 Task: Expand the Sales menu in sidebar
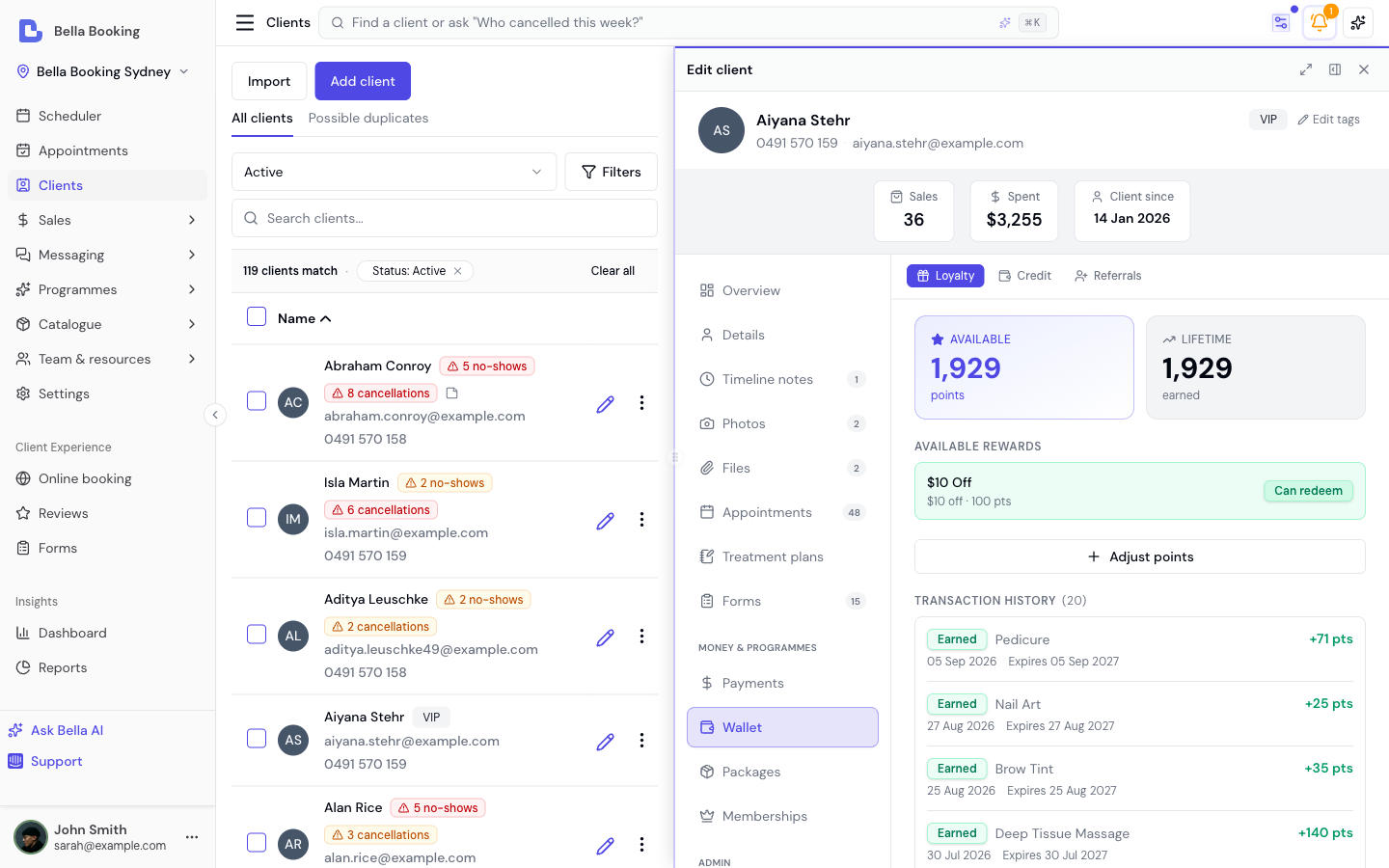pyautogui.click(x=107, y=220)
